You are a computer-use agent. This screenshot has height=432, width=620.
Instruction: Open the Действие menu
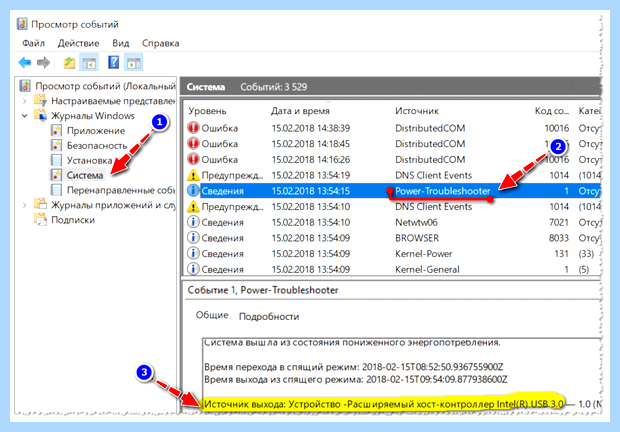click(78, 43)
